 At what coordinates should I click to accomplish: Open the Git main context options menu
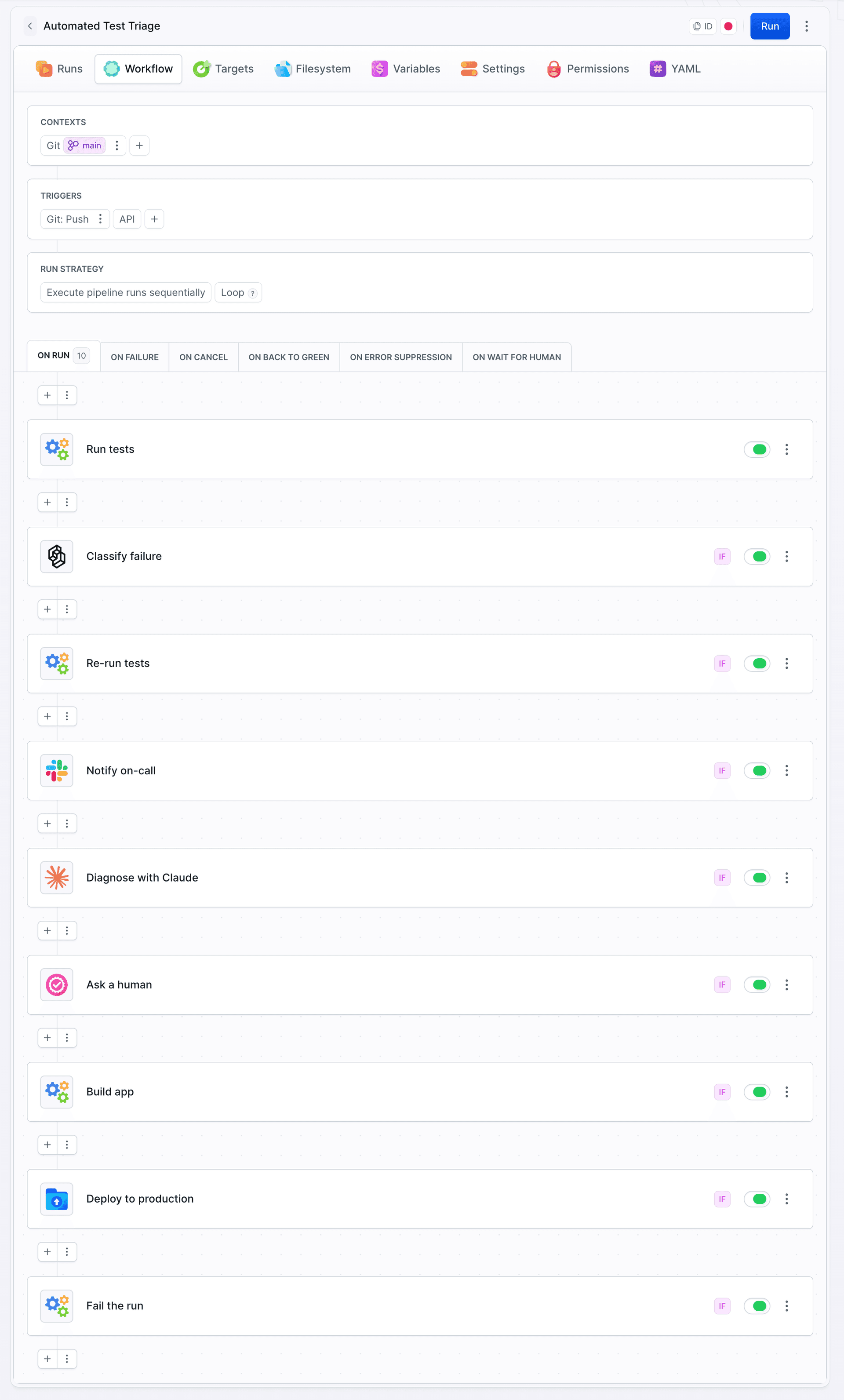117,146
